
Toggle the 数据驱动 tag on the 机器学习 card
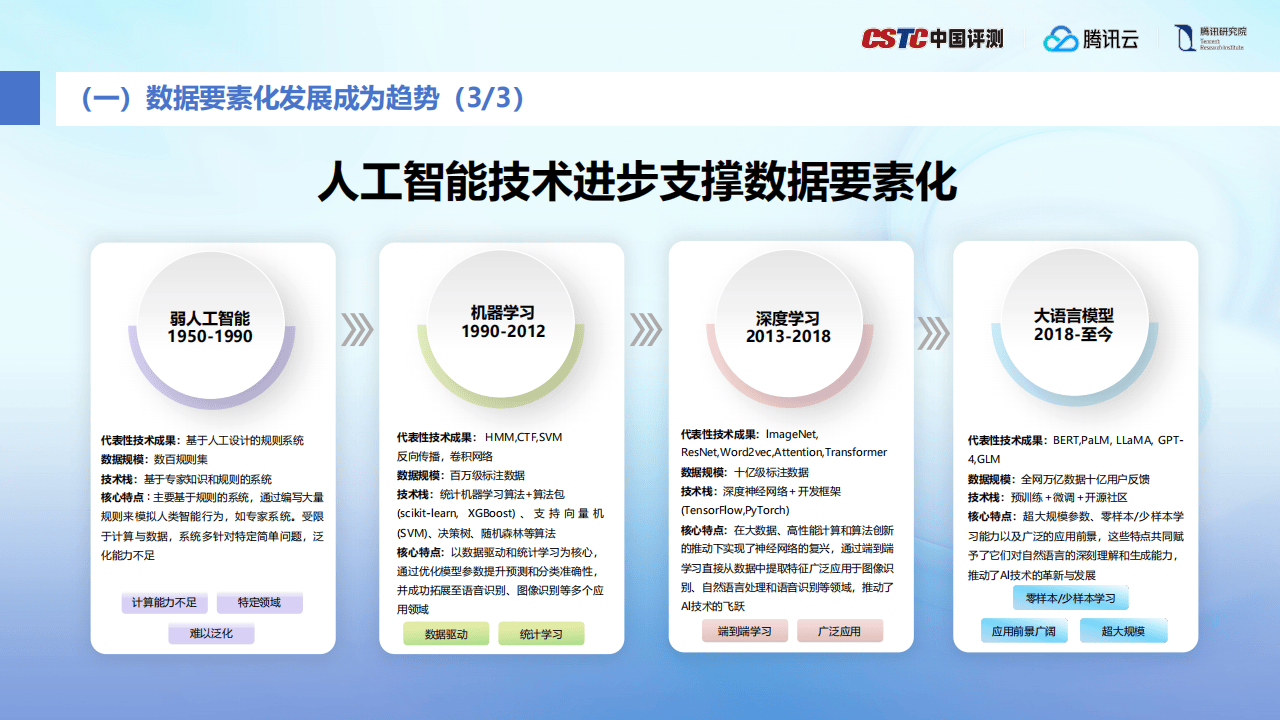446,633
